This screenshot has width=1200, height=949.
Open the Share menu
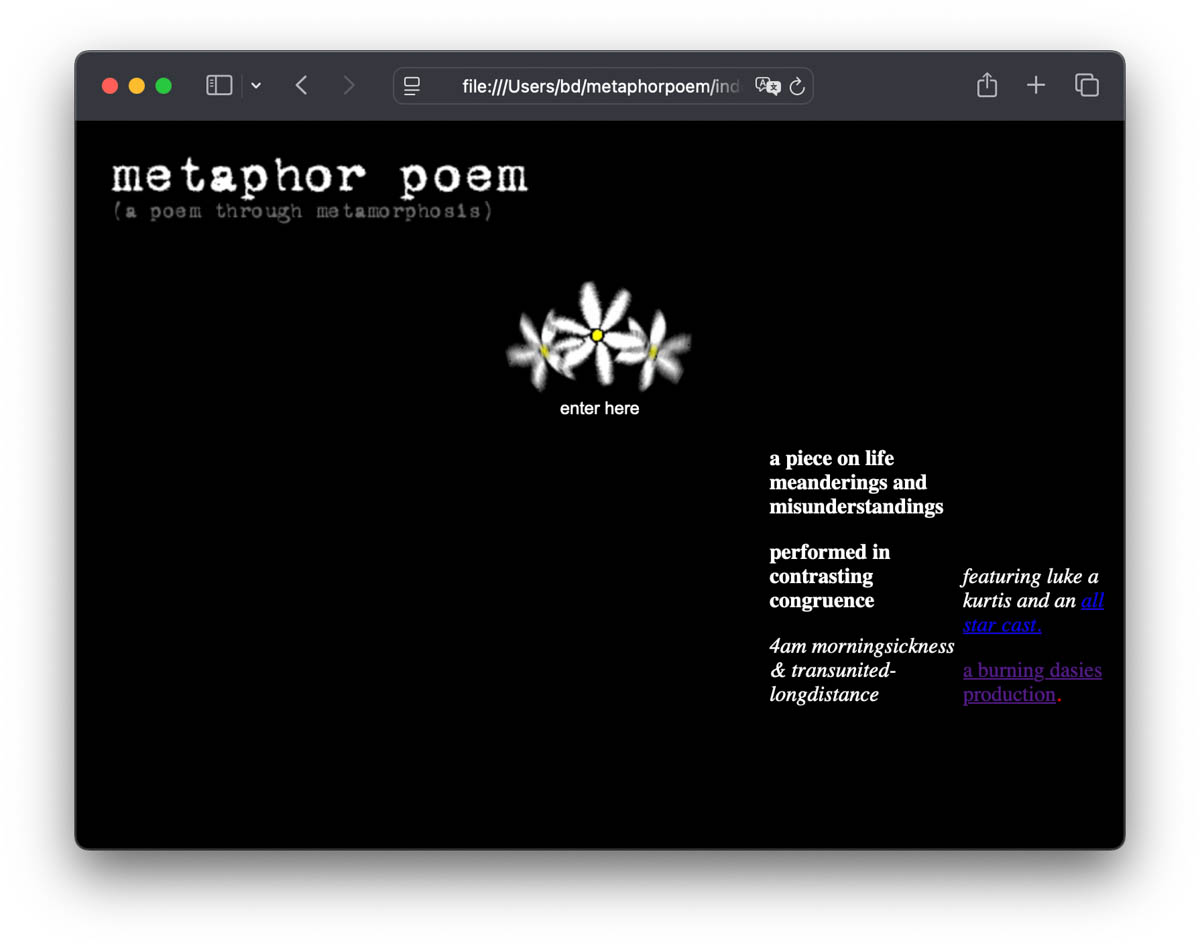tap(986, 86)
